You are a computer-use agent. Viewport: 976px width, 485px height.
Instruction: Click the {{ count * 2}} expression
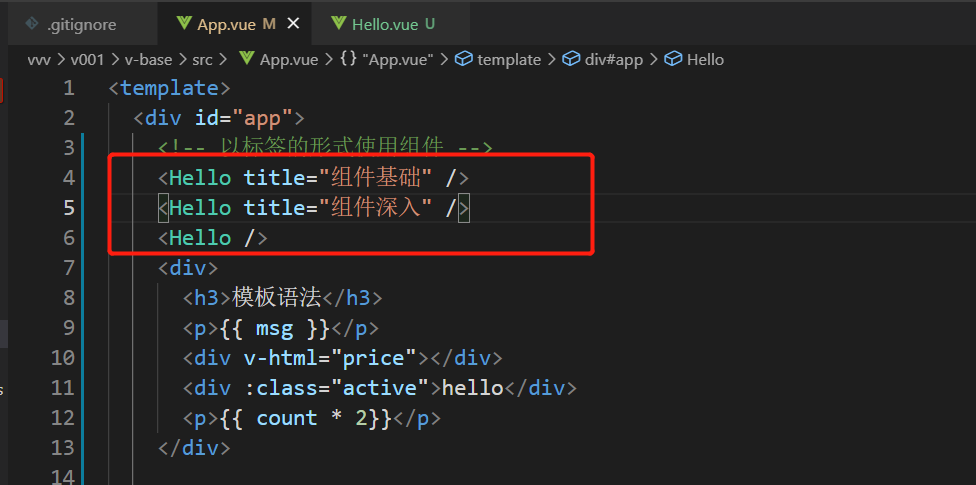point(305,418)
